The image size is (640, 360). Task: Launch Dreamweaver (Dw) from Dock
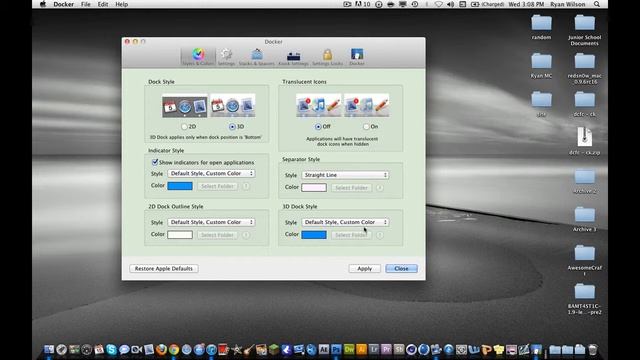(349, 349)
